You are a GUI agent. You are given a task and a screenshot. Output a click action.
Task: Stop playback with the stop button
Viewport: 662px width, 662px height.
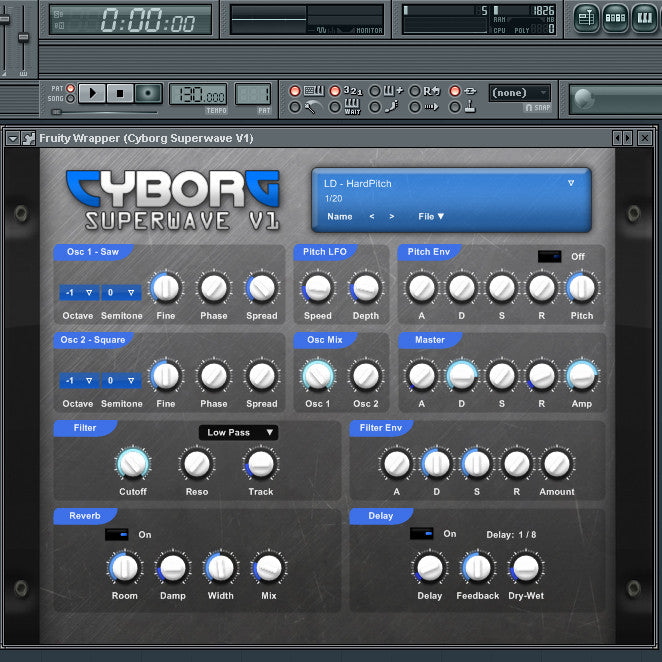[x=120, y=93]
